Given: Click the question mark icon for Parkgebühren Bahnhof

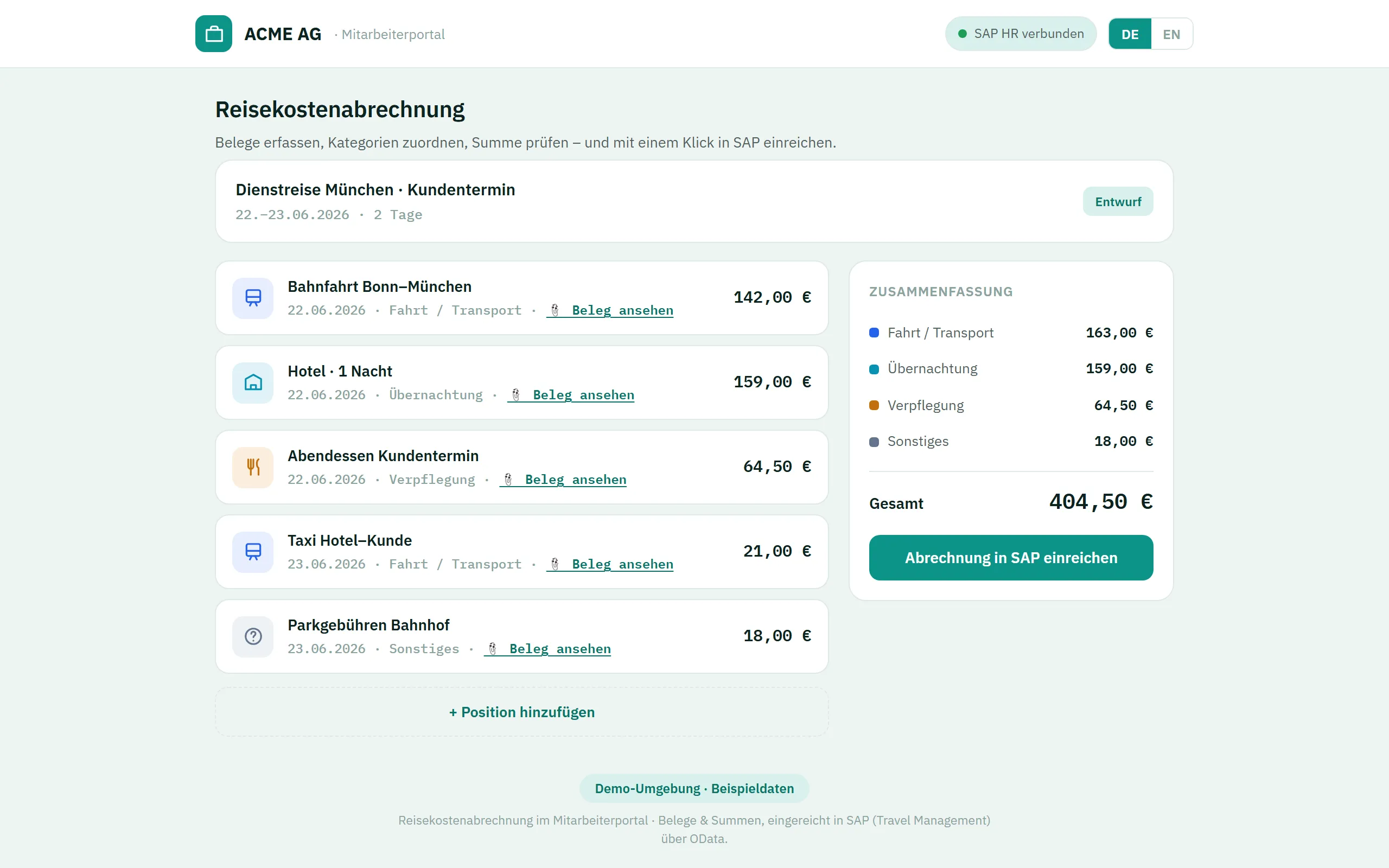Looking at the screenshot, I should click(252, 637).
